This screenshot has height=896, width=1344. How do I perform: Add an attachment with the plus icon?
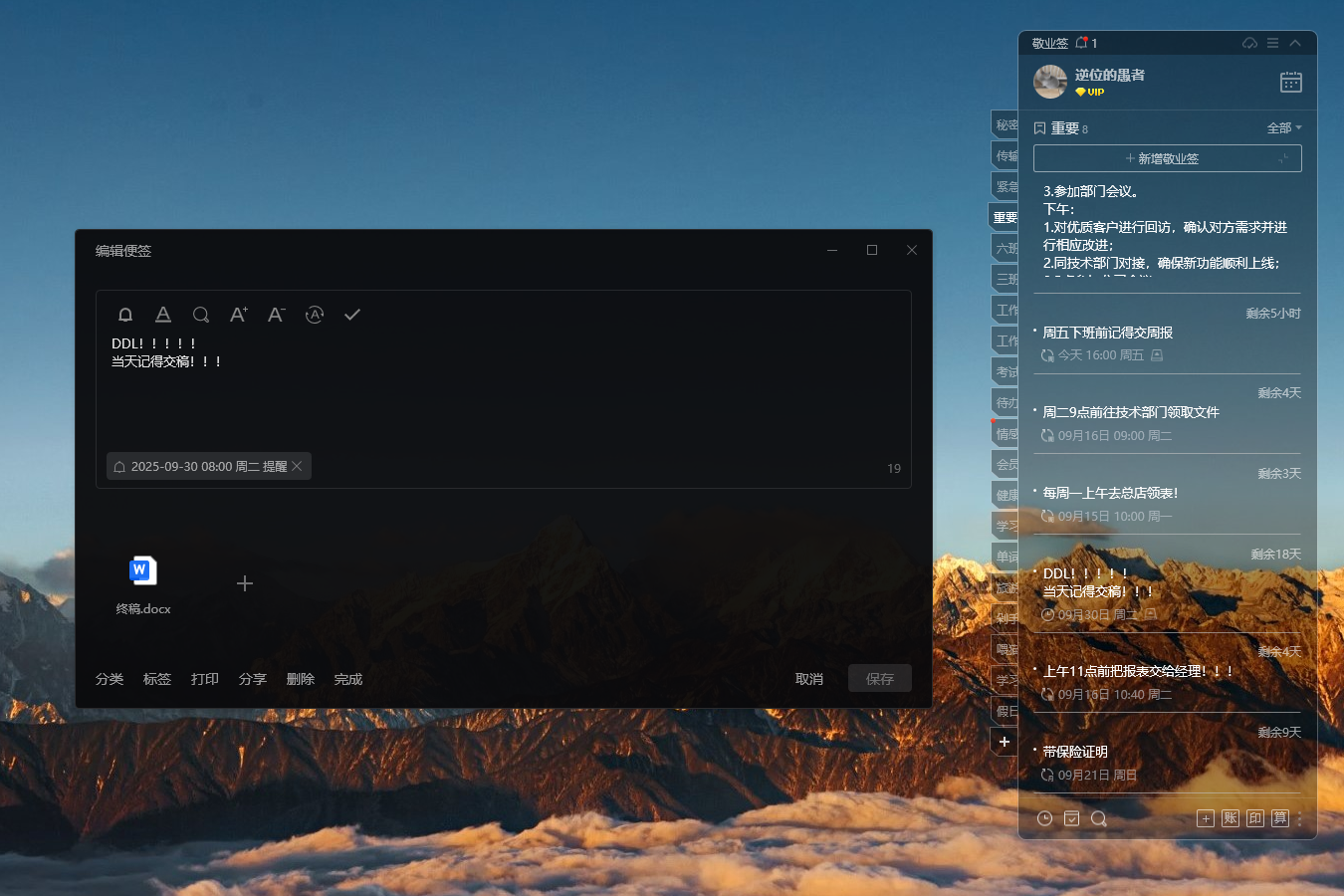[x=245, y=583]
